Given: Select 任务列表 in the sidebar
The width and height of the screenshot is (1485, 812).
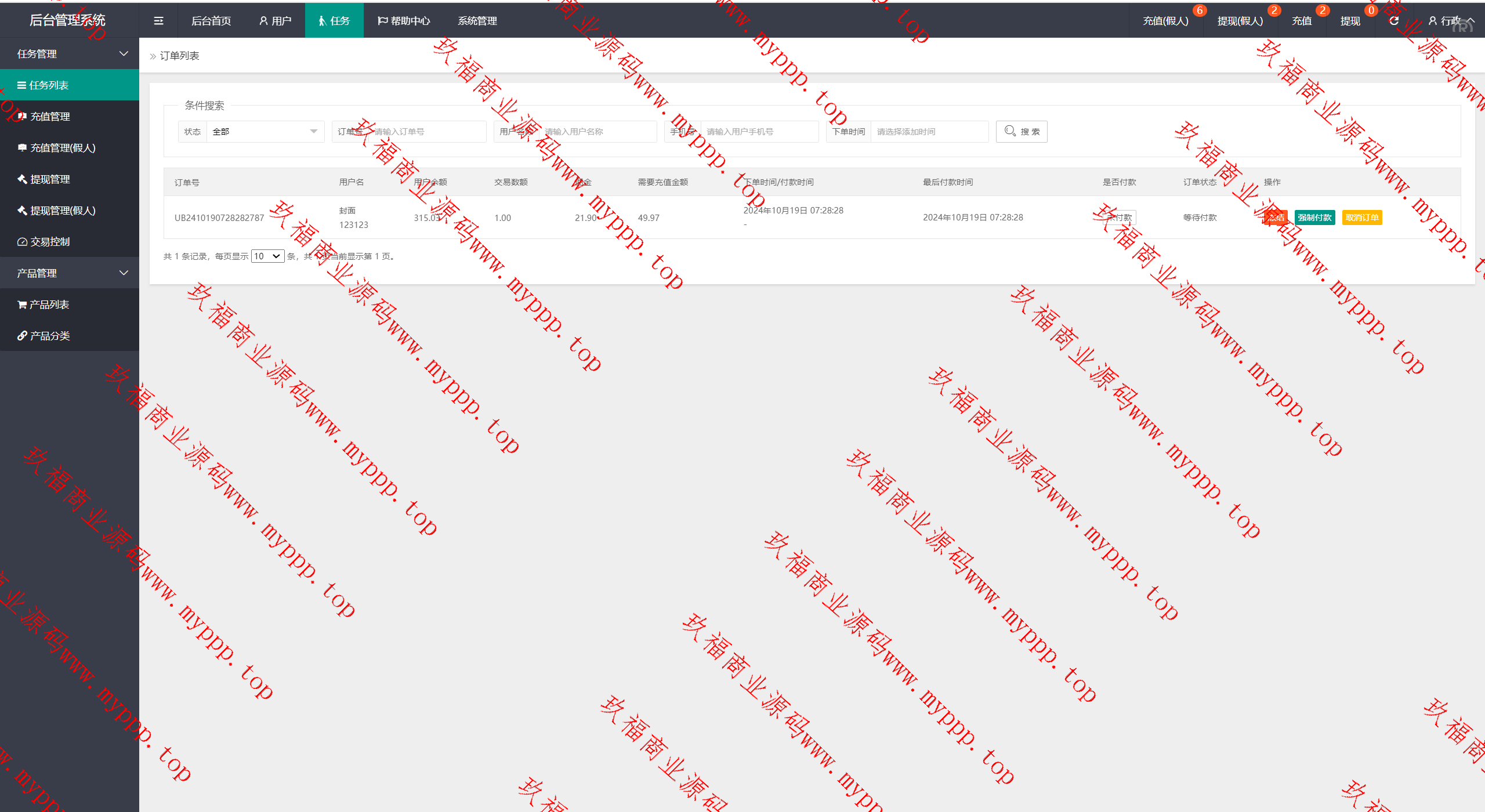Looking at the screenshot, I should [49, 85].
